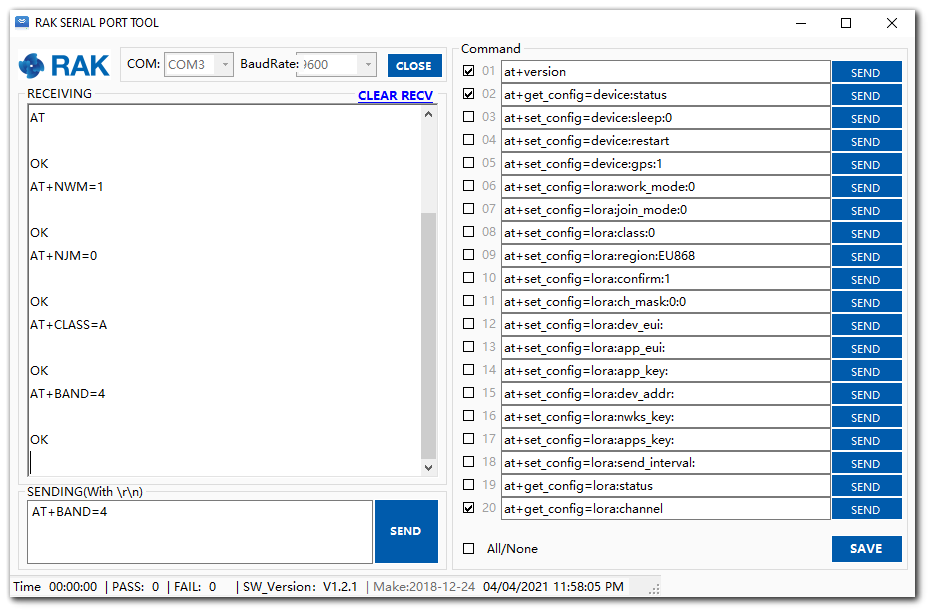
Task: Send the lora:work_mode:0 command
Action: (x=866, y=187)
